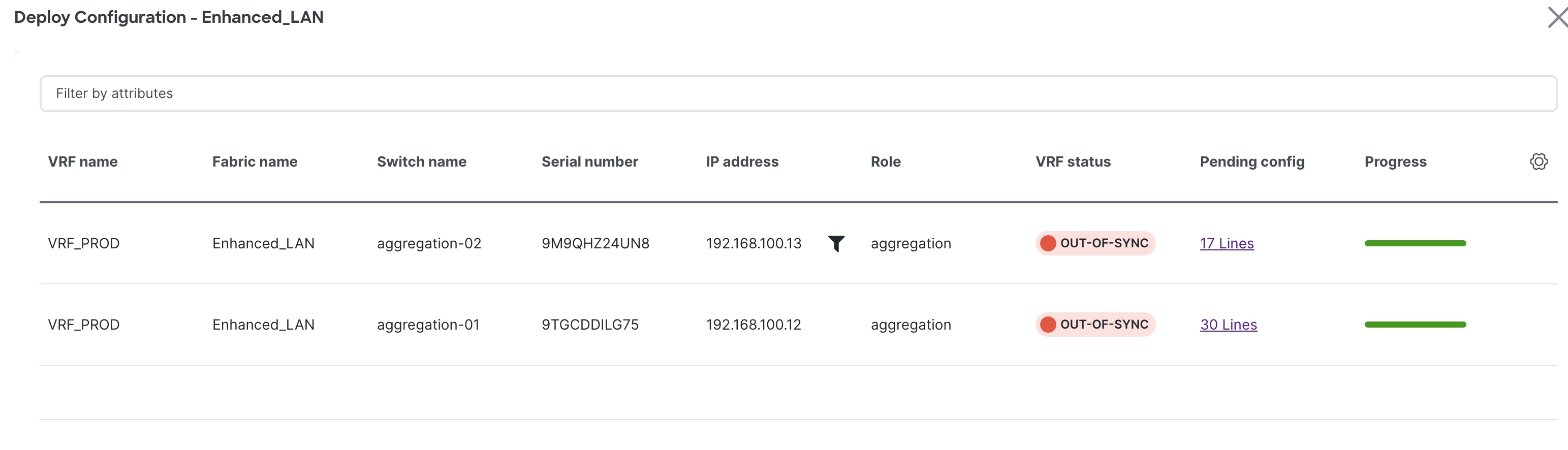Open the 17 Lines pending config link
Image resolution: width=1568 pixels, height=450 pixels.
click(x=1227, y=243)
